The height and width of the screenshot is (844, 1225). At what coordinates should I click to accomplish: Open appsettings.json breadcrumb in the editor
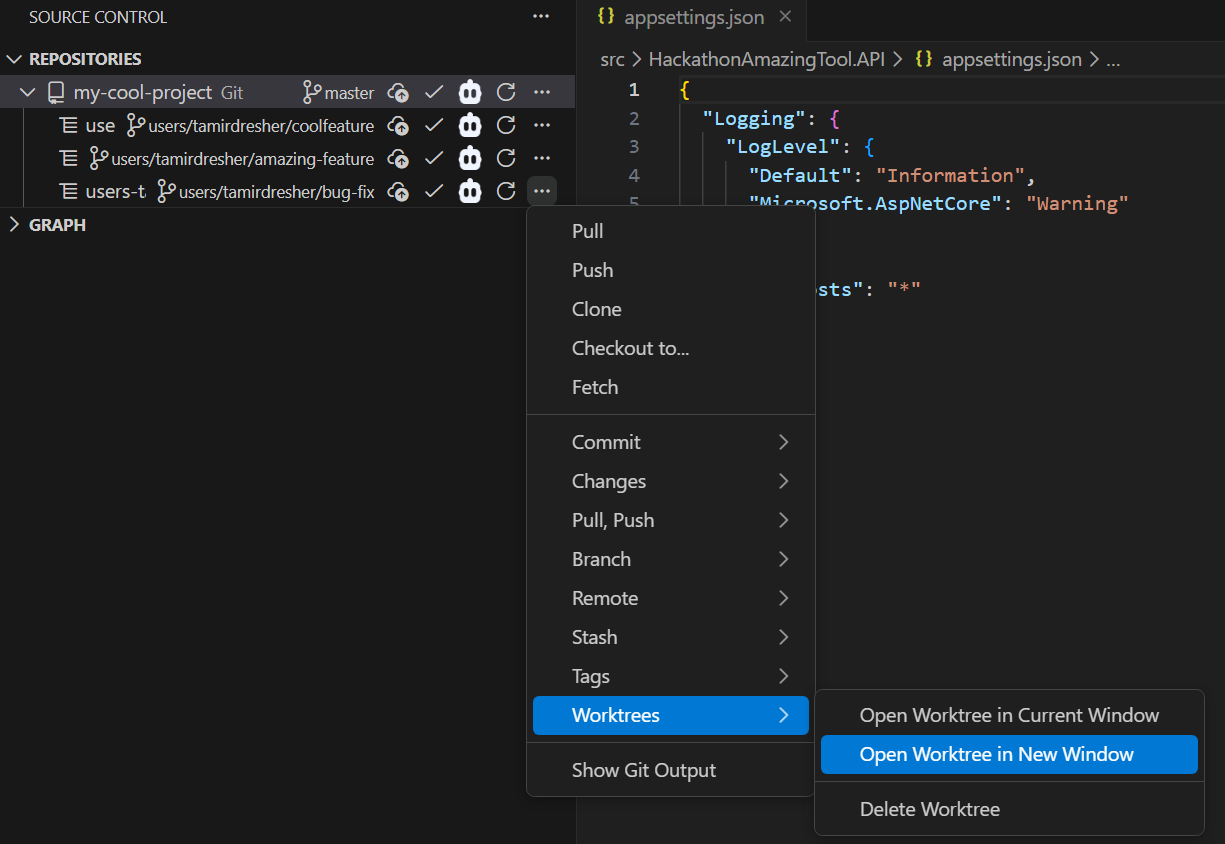(1011, 59)
